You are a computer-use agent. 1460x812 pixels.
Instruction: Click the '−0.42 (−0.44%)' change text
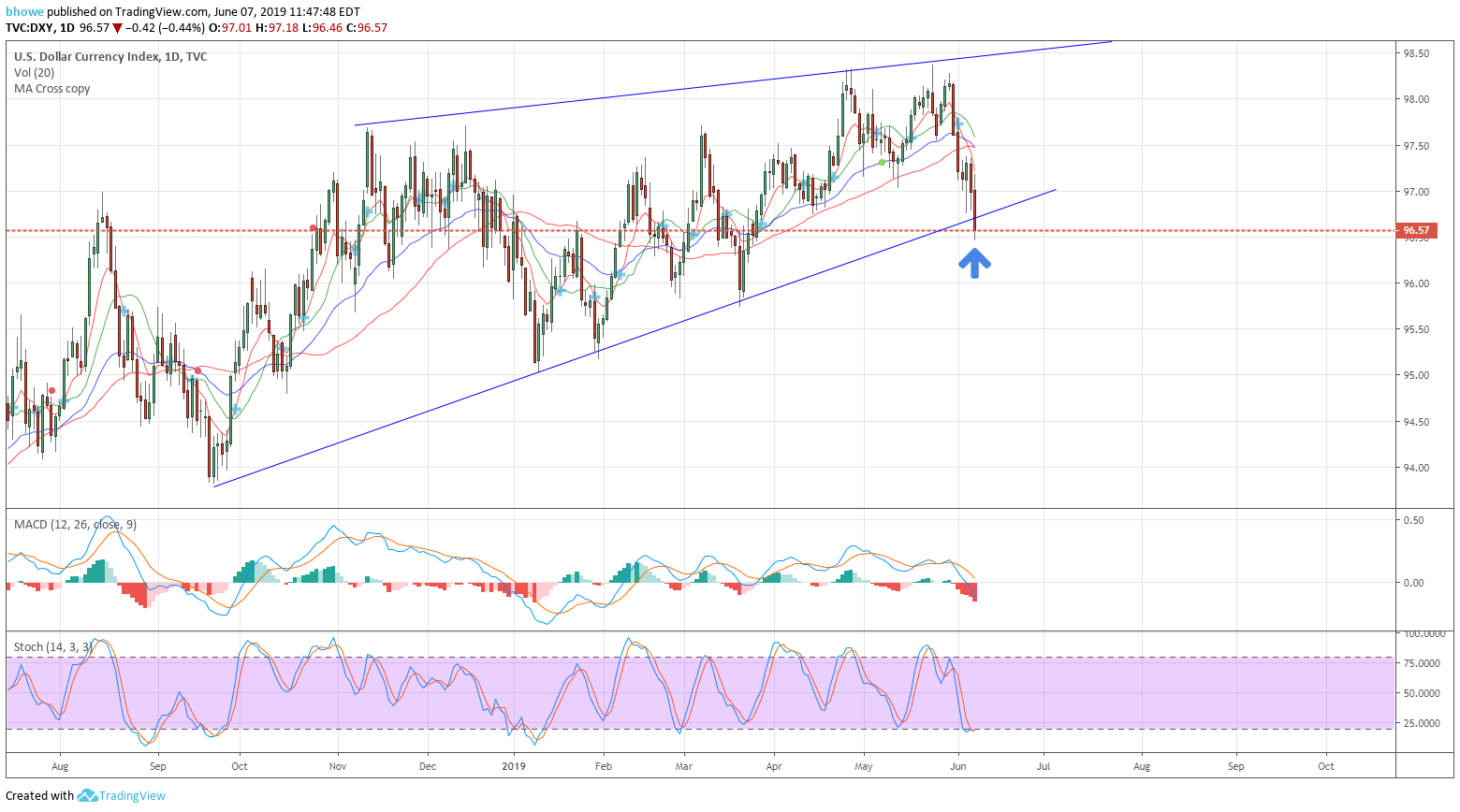pos(165,28)
